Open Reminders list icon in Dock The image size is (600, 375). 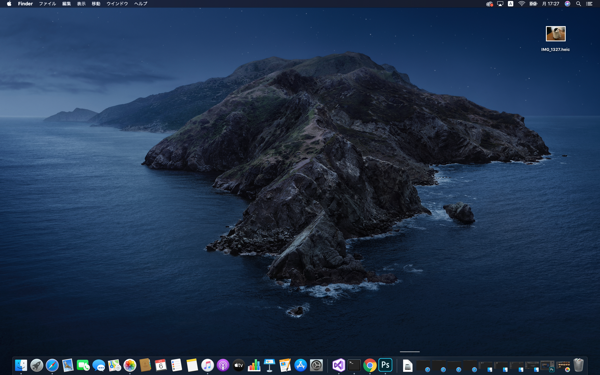pos(176,365)
